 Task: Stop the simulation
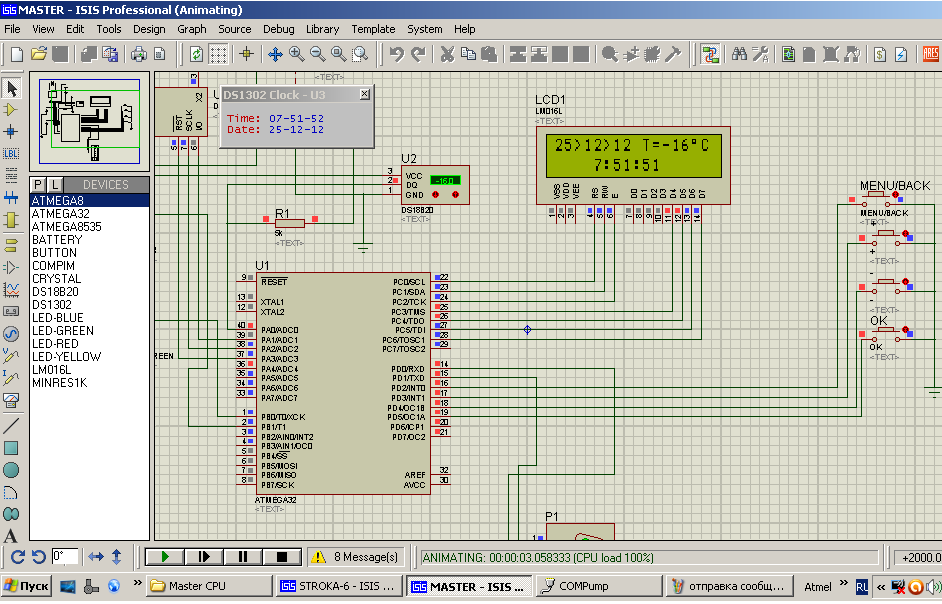[282, 557]
